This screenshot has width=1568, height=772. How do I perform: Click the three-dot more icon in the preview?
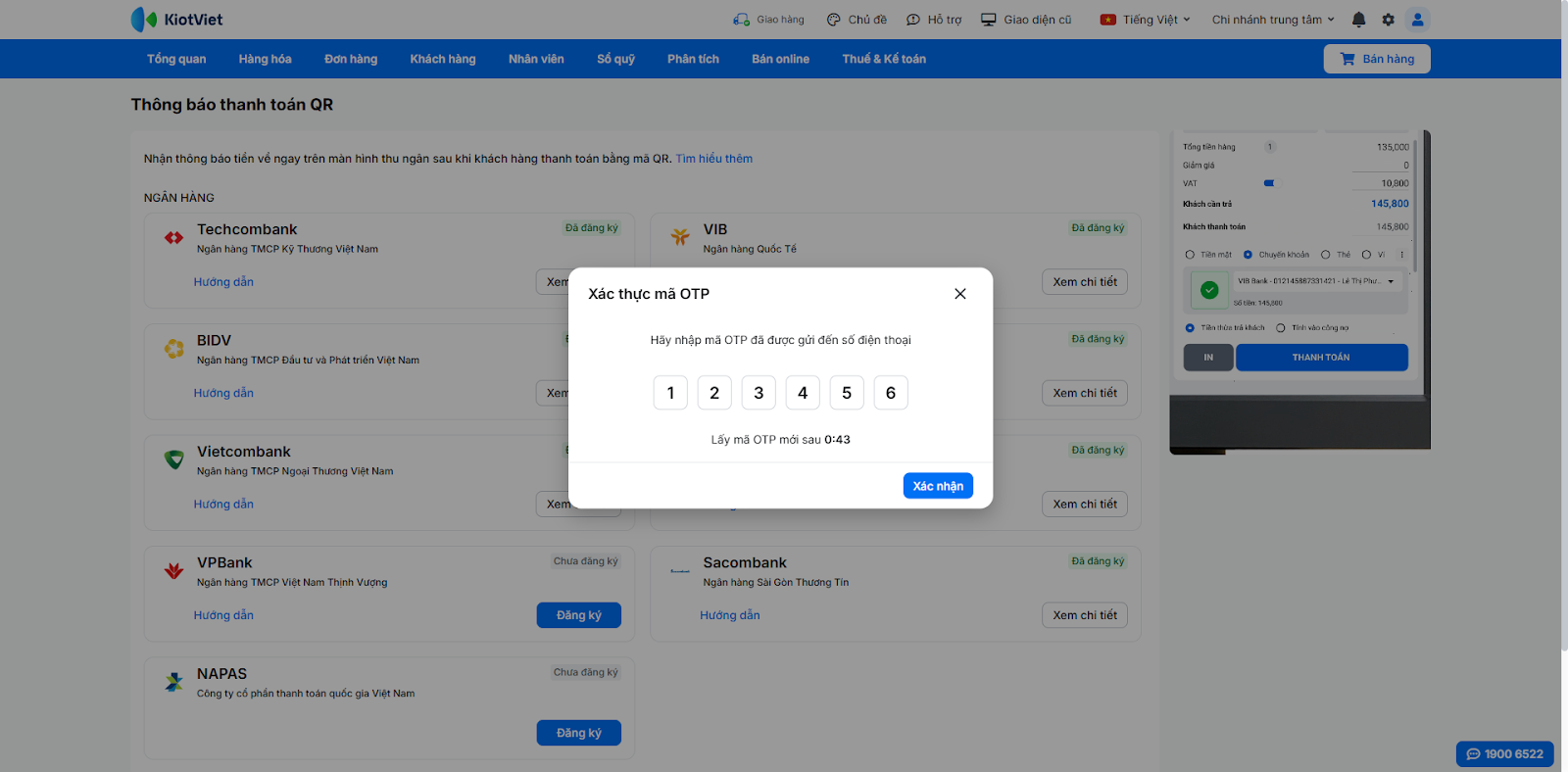[x=1401, y=255]
